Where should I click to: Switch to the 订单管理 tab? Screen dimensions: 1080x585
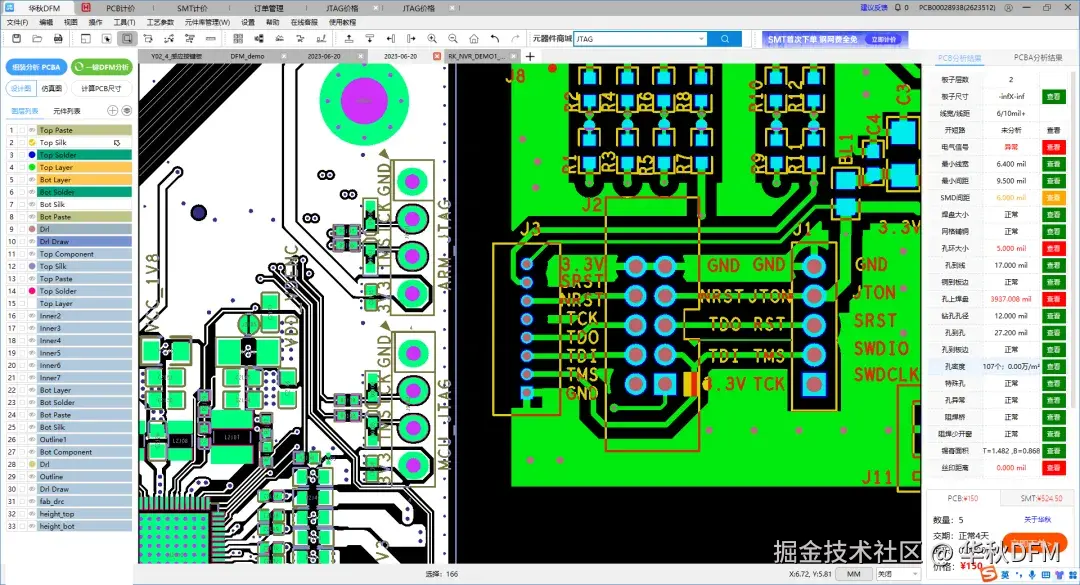(269, 8)
